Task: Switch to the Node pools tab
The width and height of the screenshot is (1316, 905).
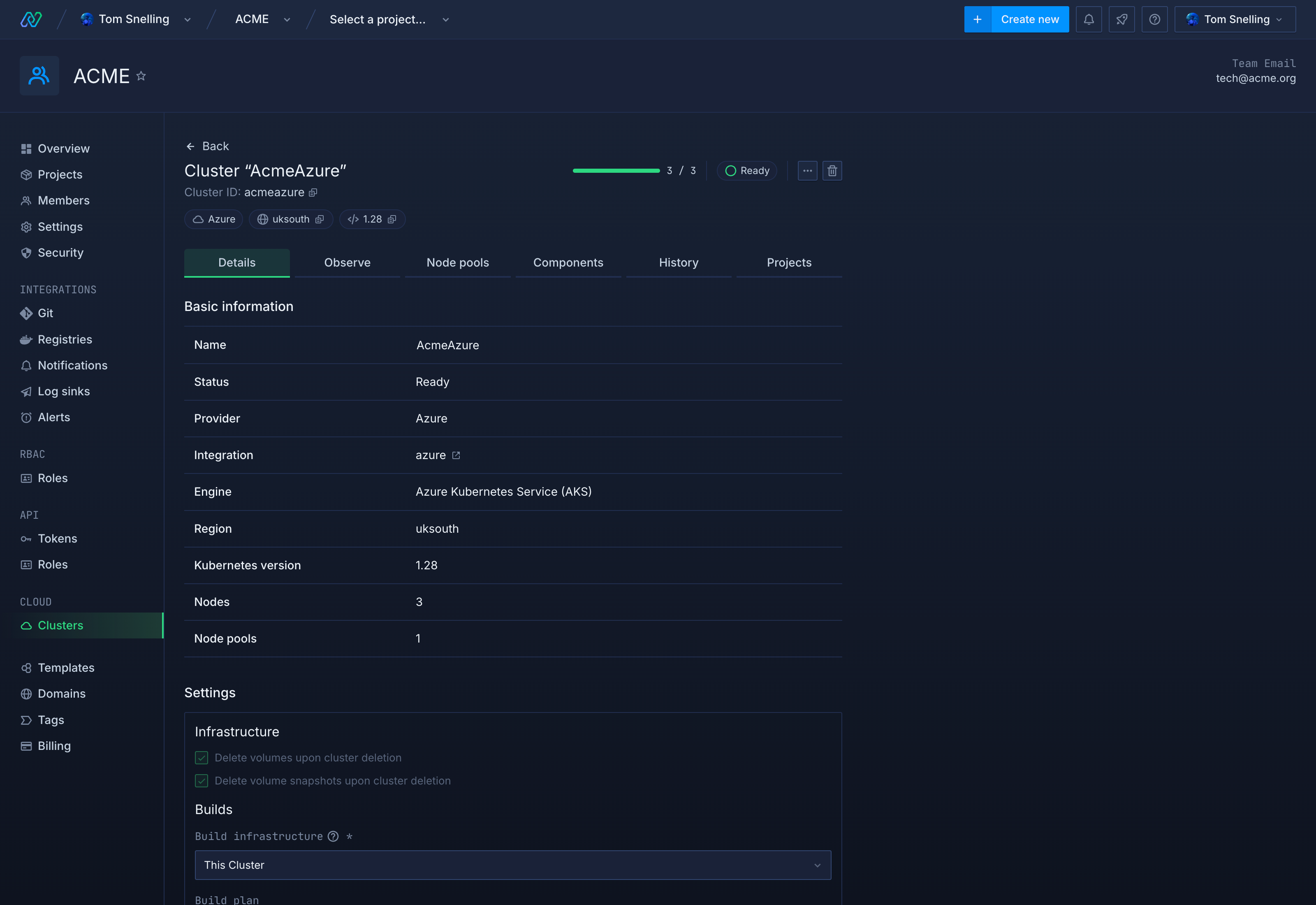Action: tap(457, 262)
